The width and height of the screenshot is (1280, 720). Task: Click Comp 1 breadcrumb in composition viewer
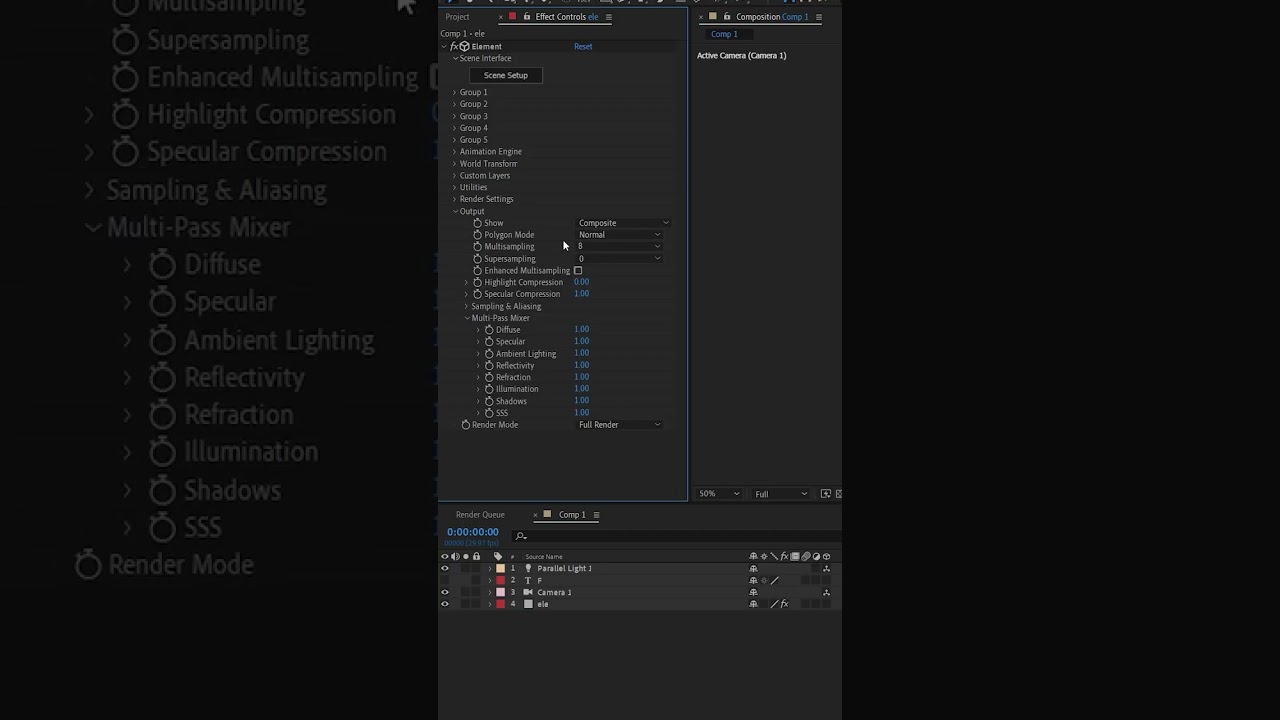point(724,34)
